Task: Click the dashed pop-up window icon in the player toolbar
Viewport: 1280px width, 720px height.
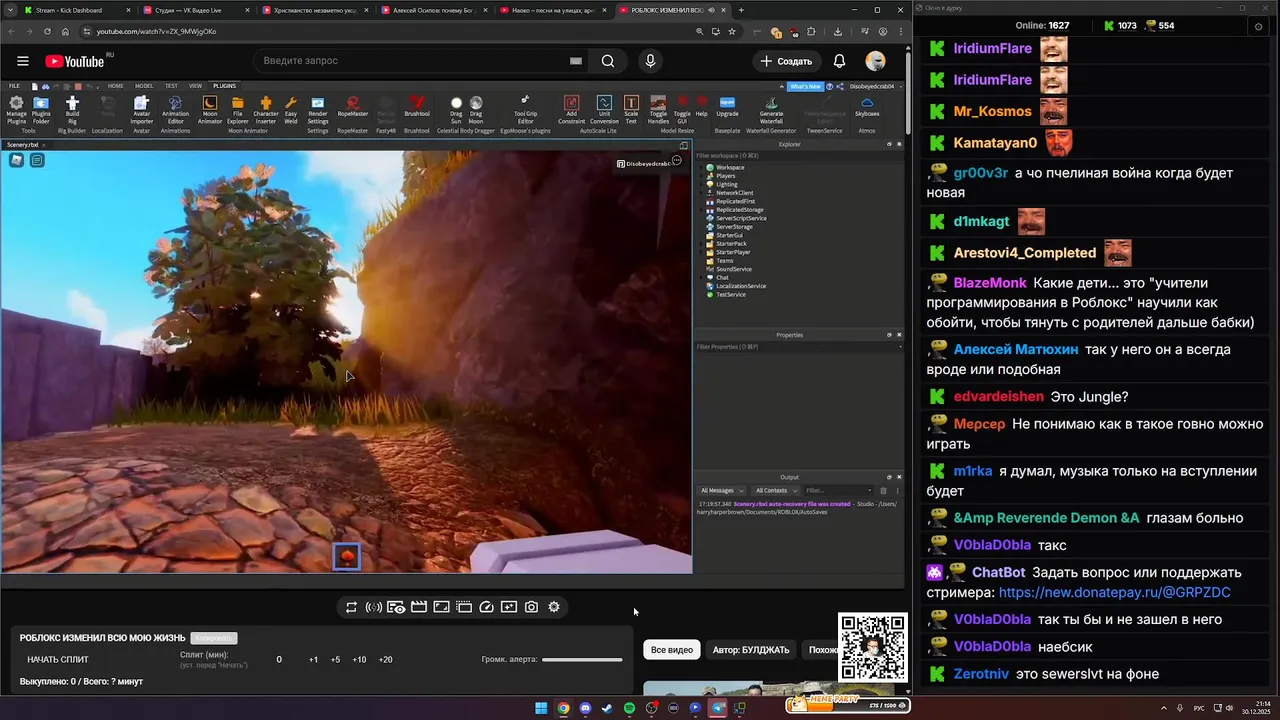Action: click(464, 607)
